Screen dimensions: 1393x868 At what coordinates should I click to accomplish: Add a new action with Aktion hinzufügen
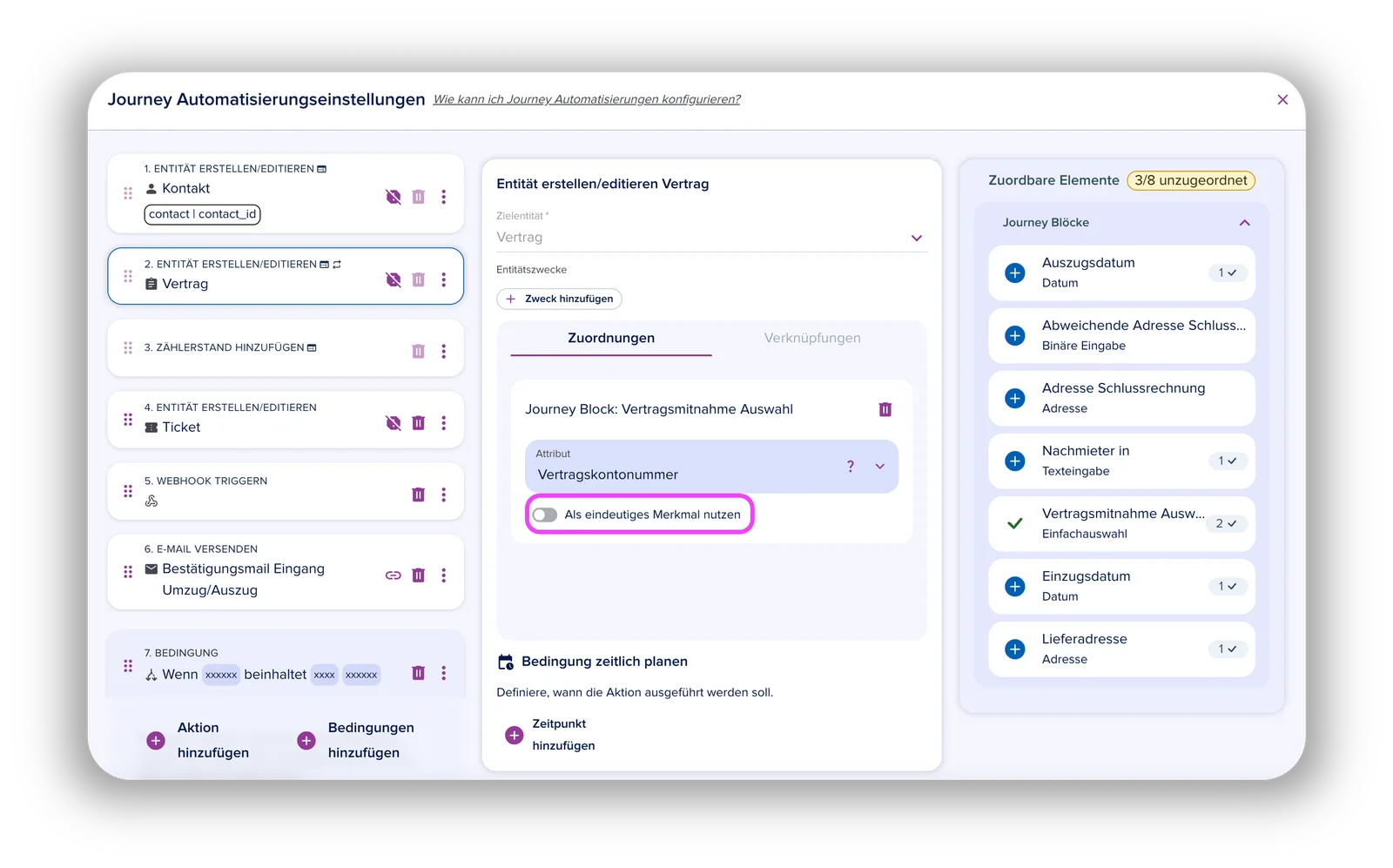(199, 740)
